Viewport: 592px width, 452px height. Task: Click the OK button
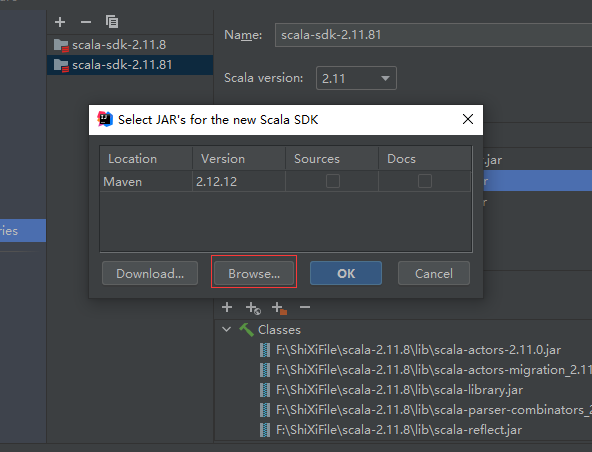(346, 273)
